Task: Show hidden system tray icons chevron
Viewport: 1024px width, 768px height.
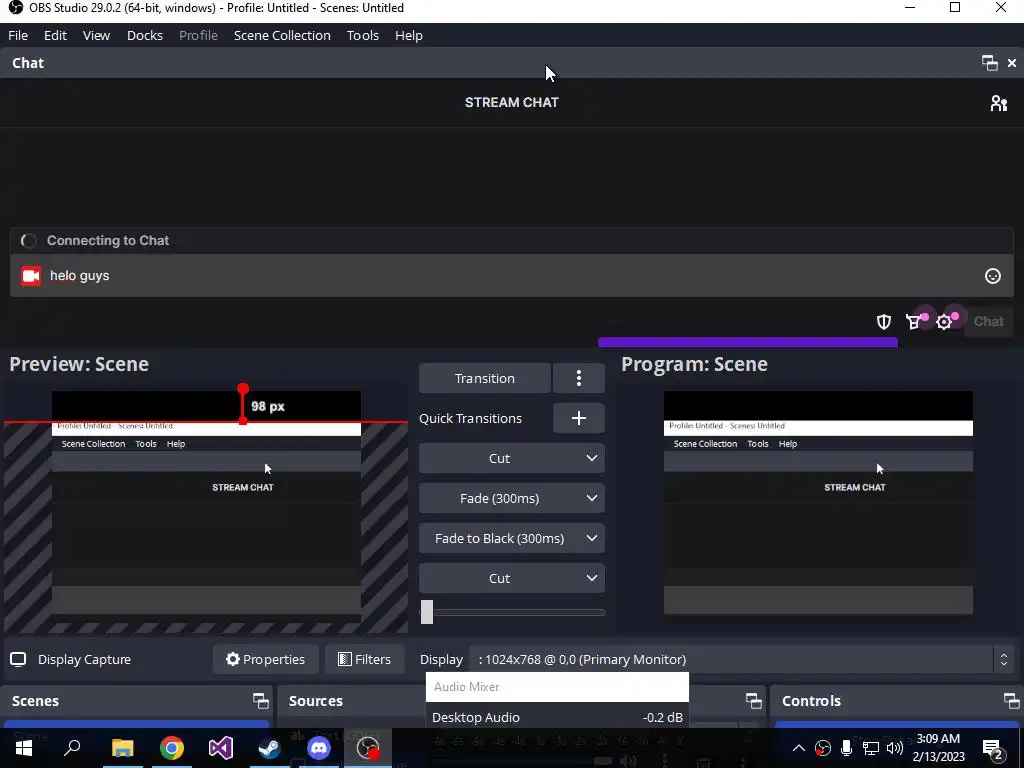Action: pyautogui.click(x=799, y=748)
